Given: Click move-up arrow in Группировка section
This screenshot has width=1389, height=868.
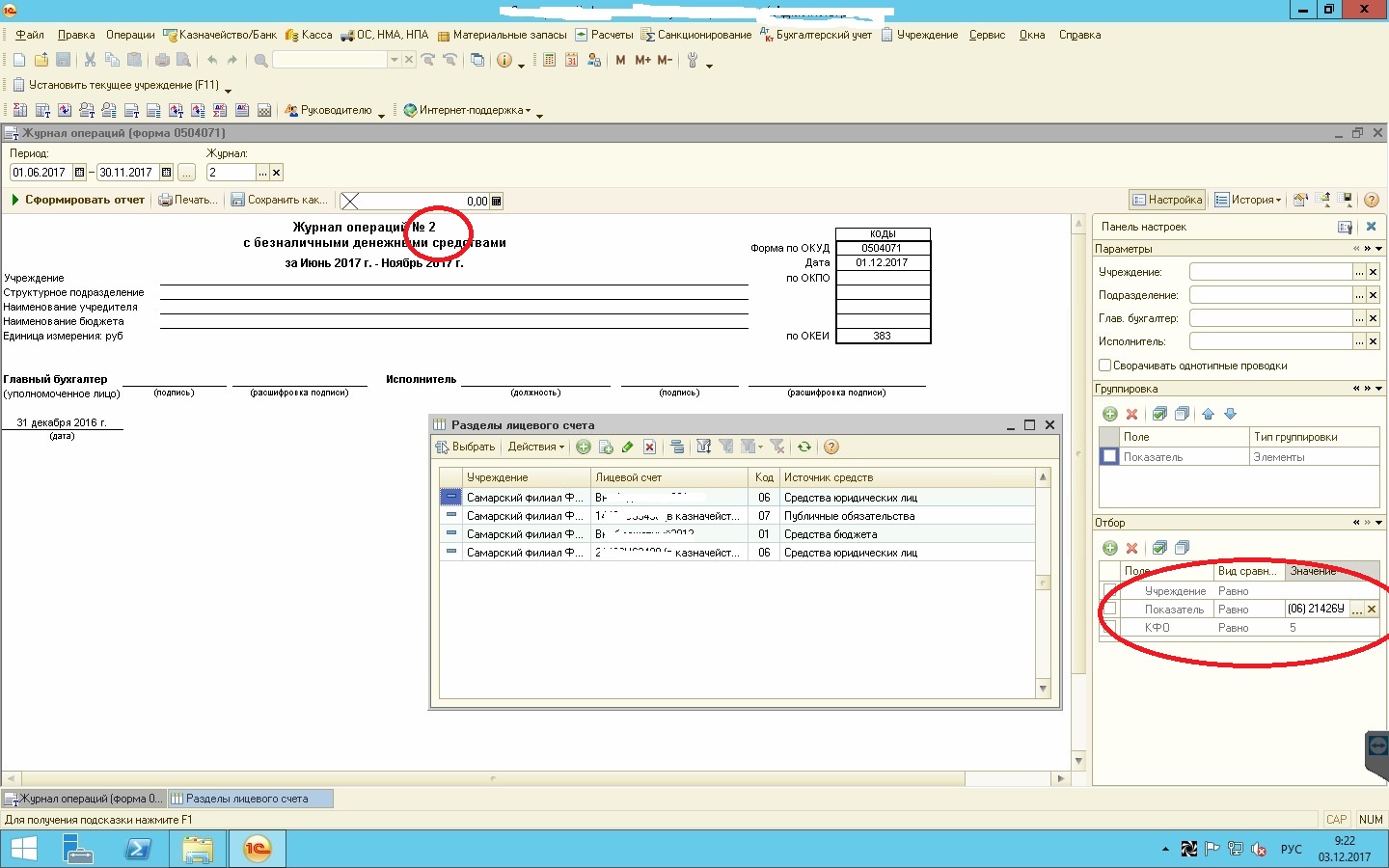Looking at the screenshot, I should point(1208,414).
